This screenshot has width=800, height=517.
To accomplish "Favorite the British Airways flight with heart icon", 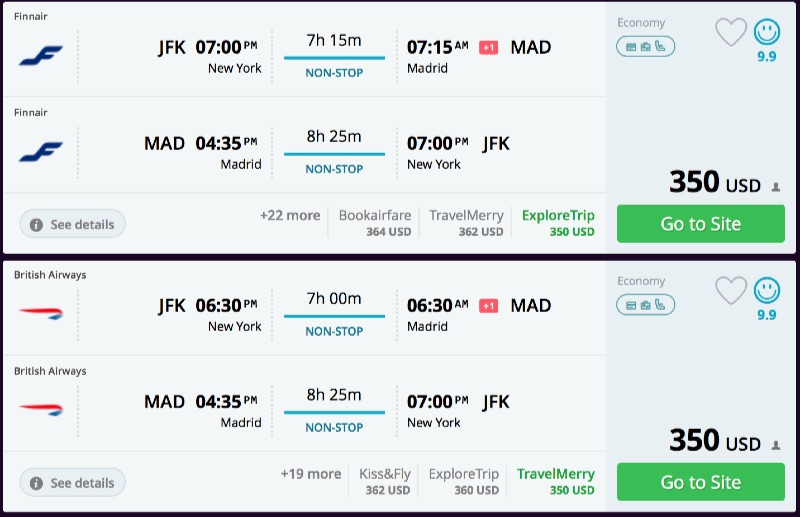I will 731,291.
